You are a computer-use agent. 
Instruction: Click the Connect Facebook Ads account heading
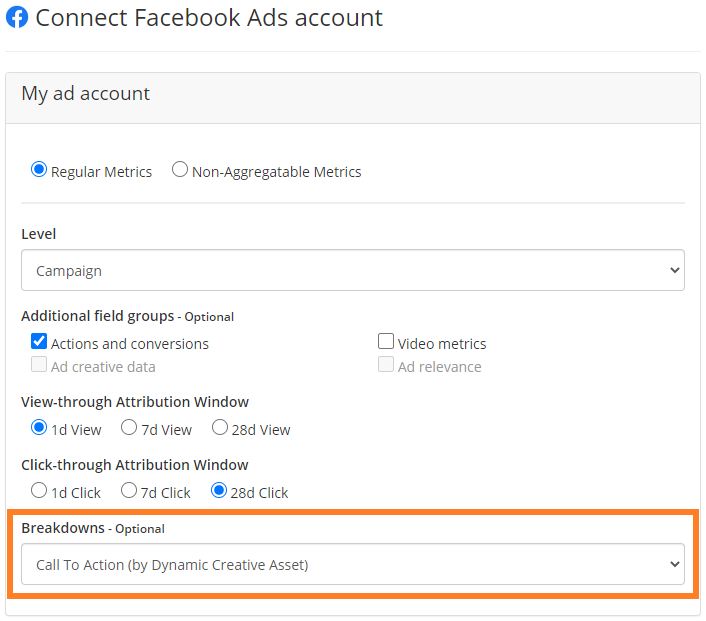(x=209, y=18)
